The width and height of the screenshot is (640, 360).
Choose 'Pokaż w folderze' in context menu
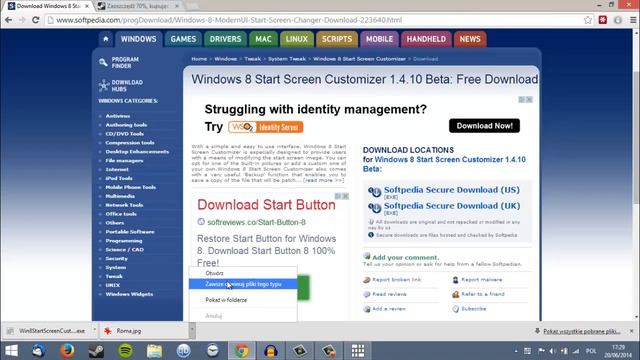(x=226, y=300)
